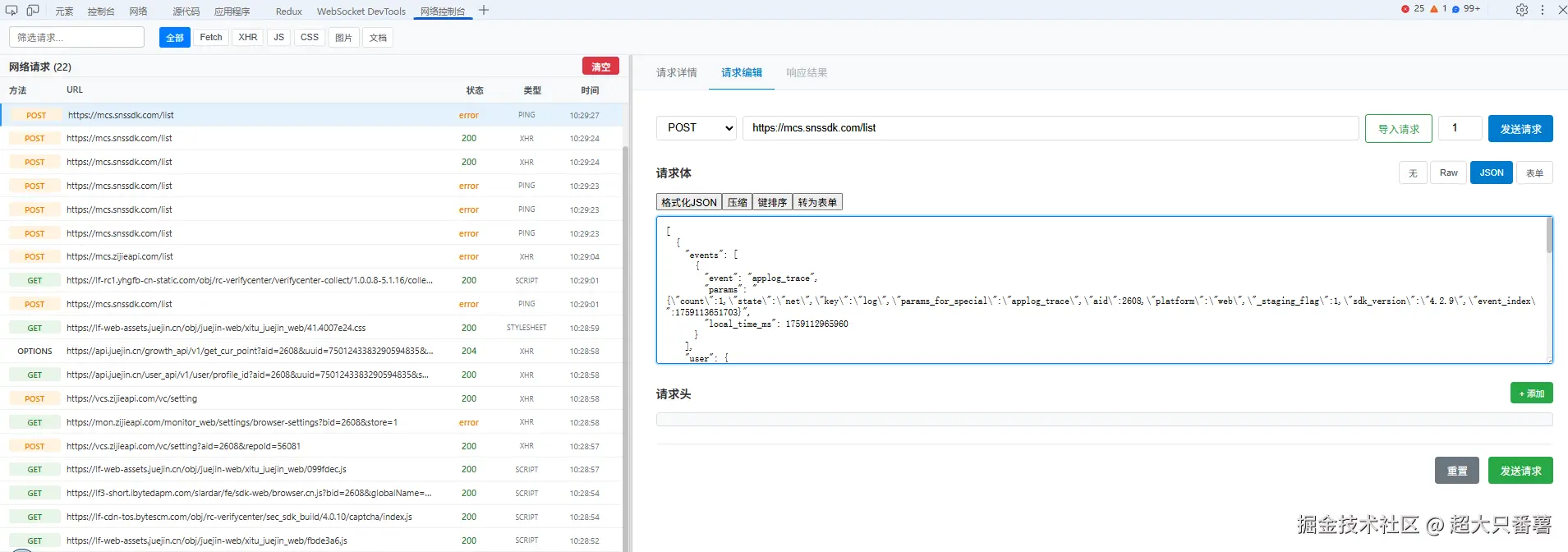Click the request body editor scrollbar
Image resolution: width=1568 pixels, height=552 pixels.
point(1549,236)
